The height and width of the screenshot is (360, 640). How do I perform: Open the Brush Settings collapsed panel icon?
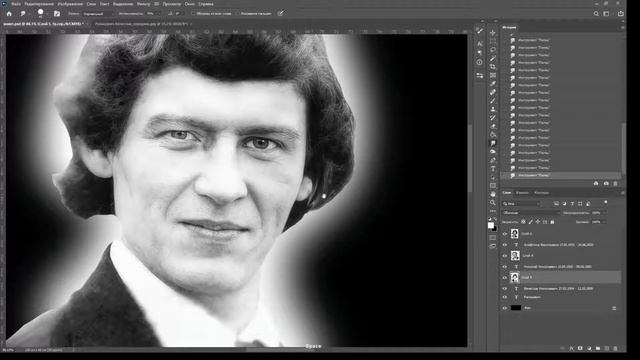click(480, 31)
